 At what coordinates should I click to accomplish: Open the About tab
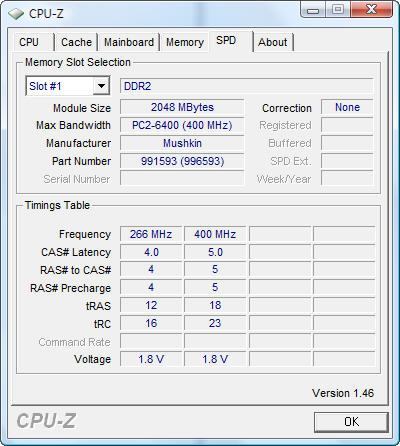click(273, 42)
